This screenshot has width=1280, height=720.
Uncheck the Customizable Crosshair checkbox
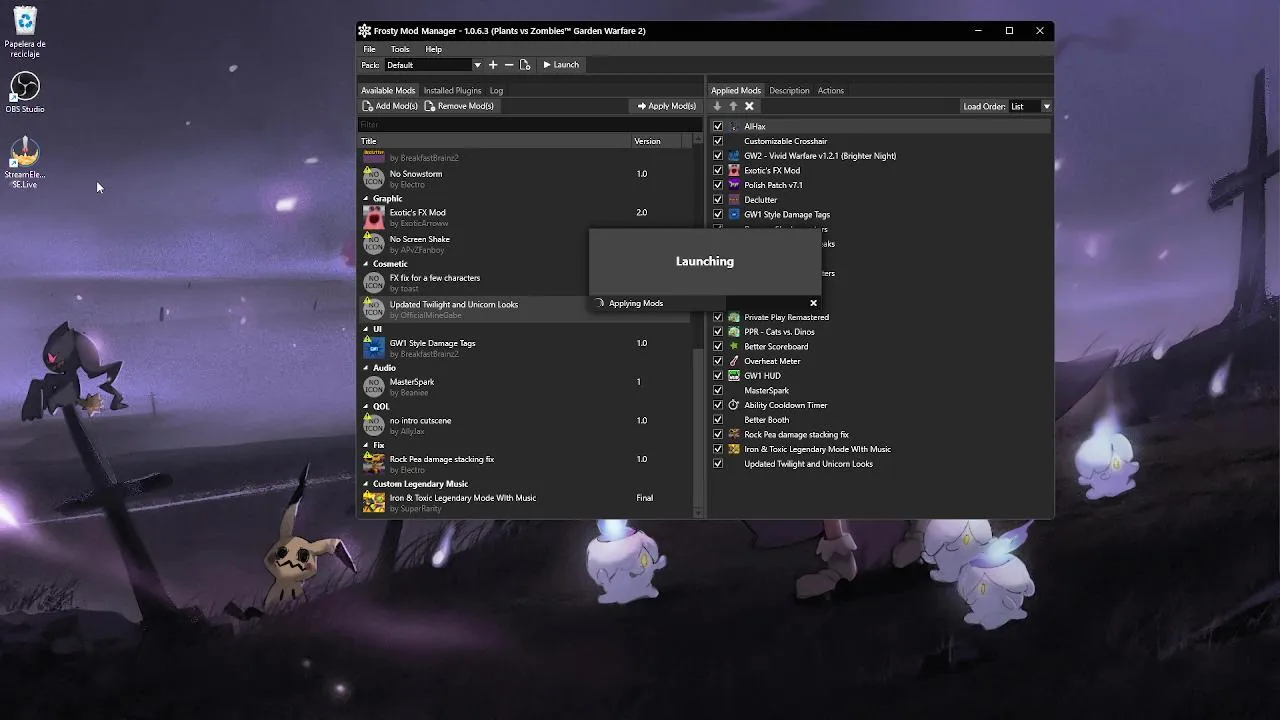[718, 141]
